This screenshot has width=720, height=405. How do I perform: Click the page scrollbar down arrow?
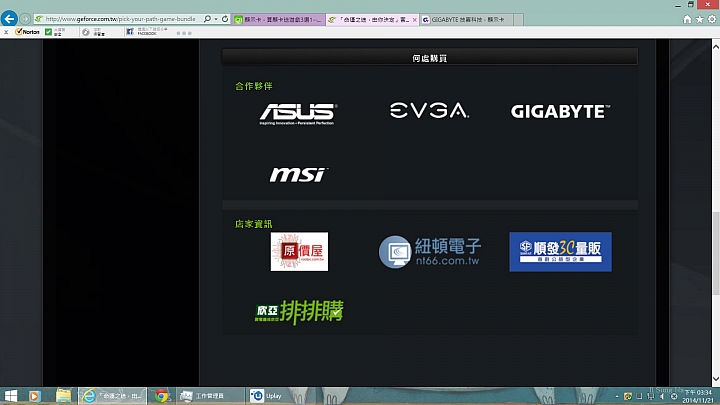tap(715, 379)
